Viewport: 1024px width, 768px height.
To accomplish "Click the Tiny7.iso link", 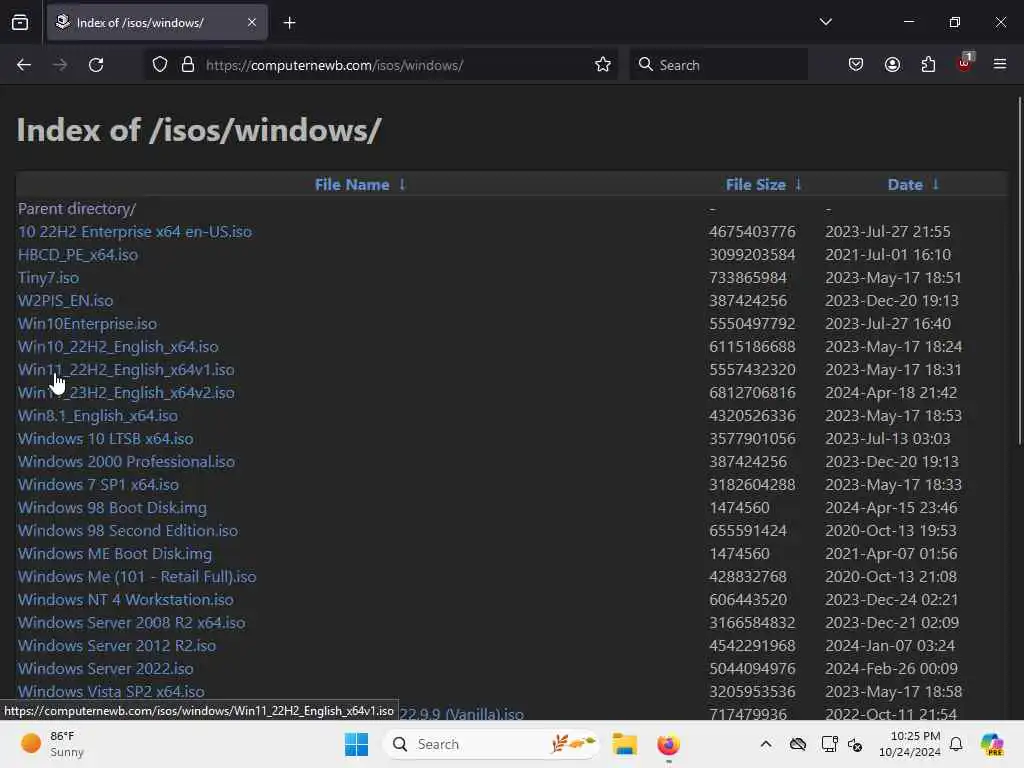I will click(48, 278).
